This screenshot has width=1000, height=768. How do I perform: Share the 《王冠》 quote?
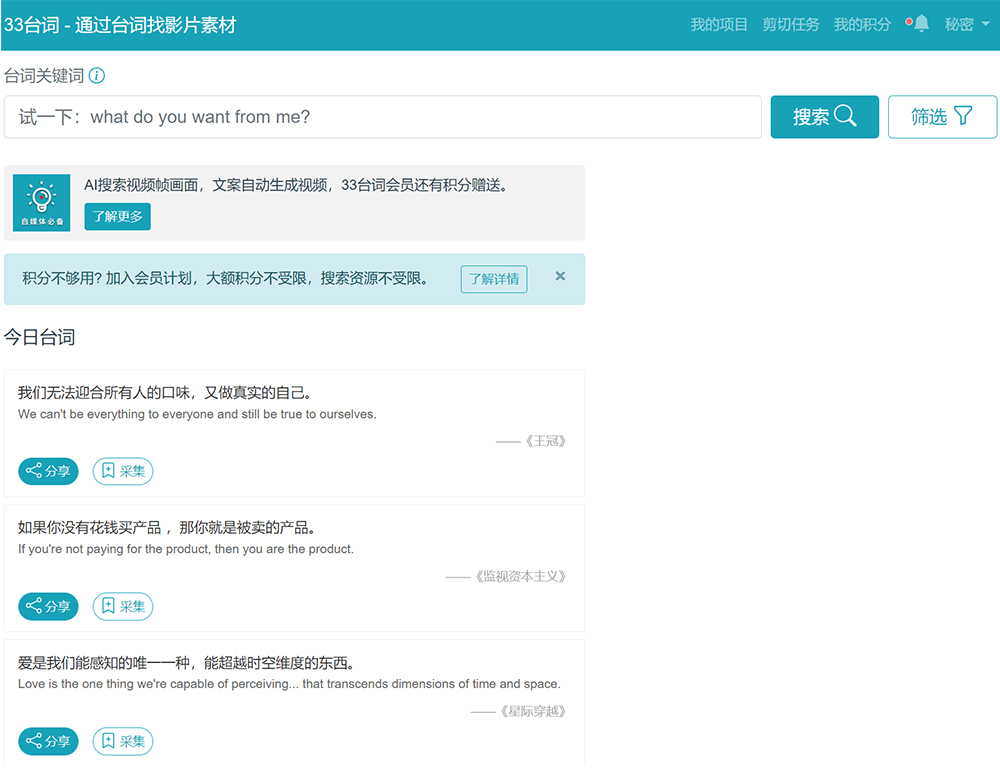(48, 471)
